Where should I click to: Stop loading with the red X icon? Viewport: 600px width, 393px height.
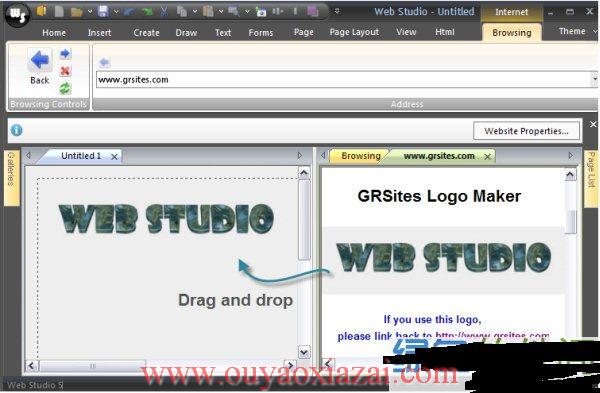65,71
